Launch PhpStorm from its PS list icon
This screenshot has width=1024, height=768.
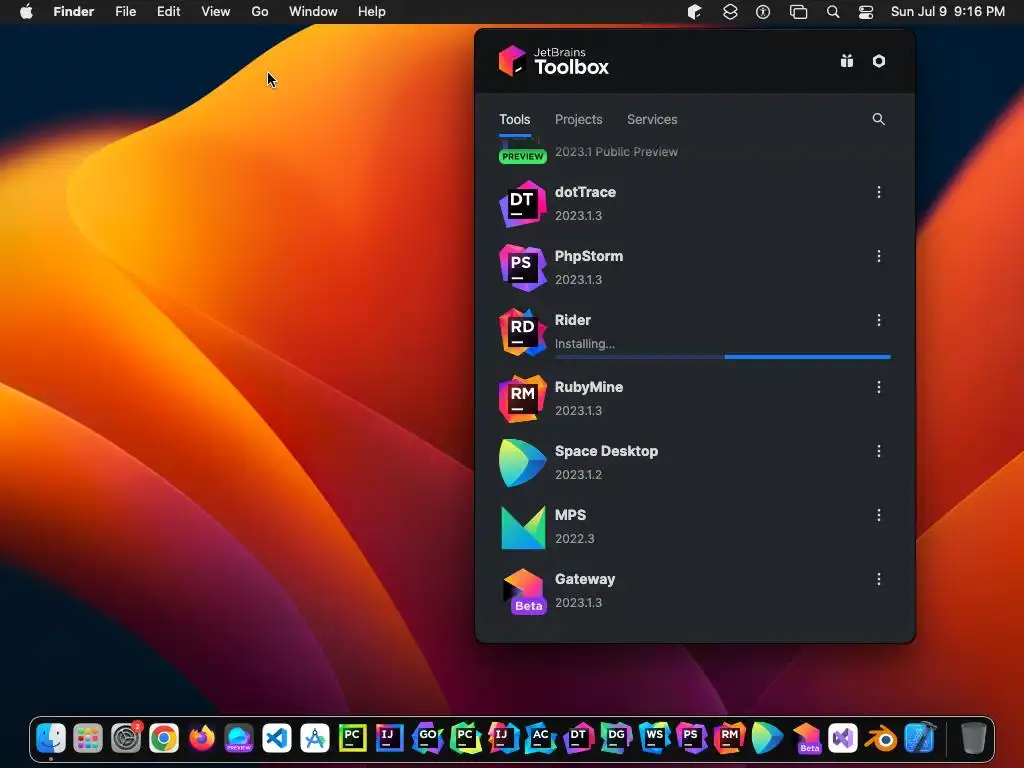(522, 268)
